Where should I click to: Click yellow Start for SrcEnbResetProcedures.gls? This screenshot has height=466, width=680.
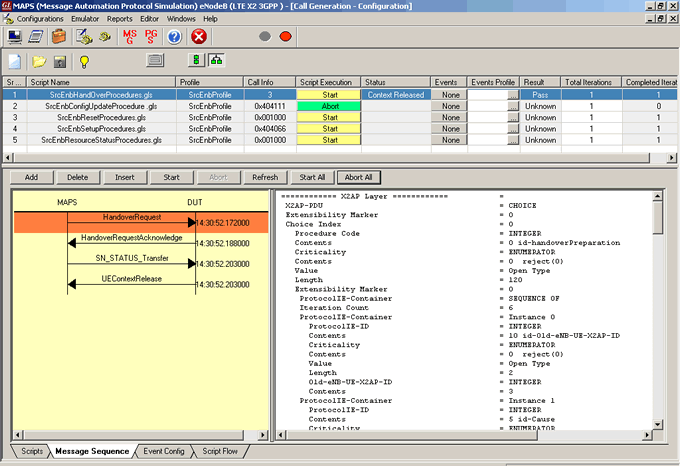(329, 117)
